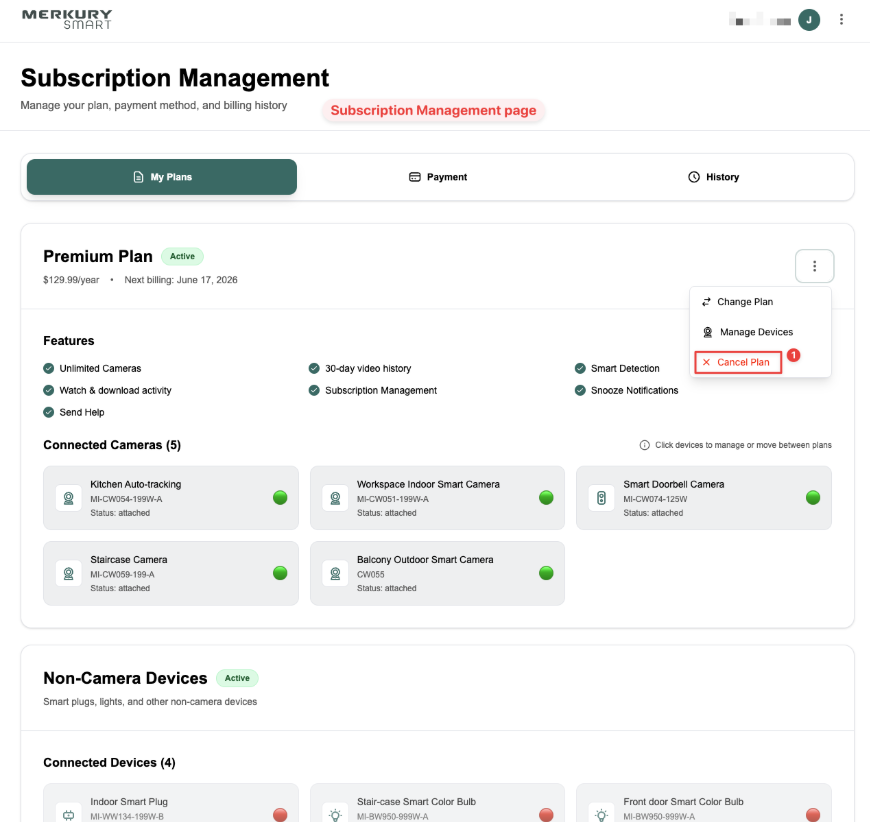Switch to the My Plans tab
Screen dimensions: 870x822
[x=162, y=177]
